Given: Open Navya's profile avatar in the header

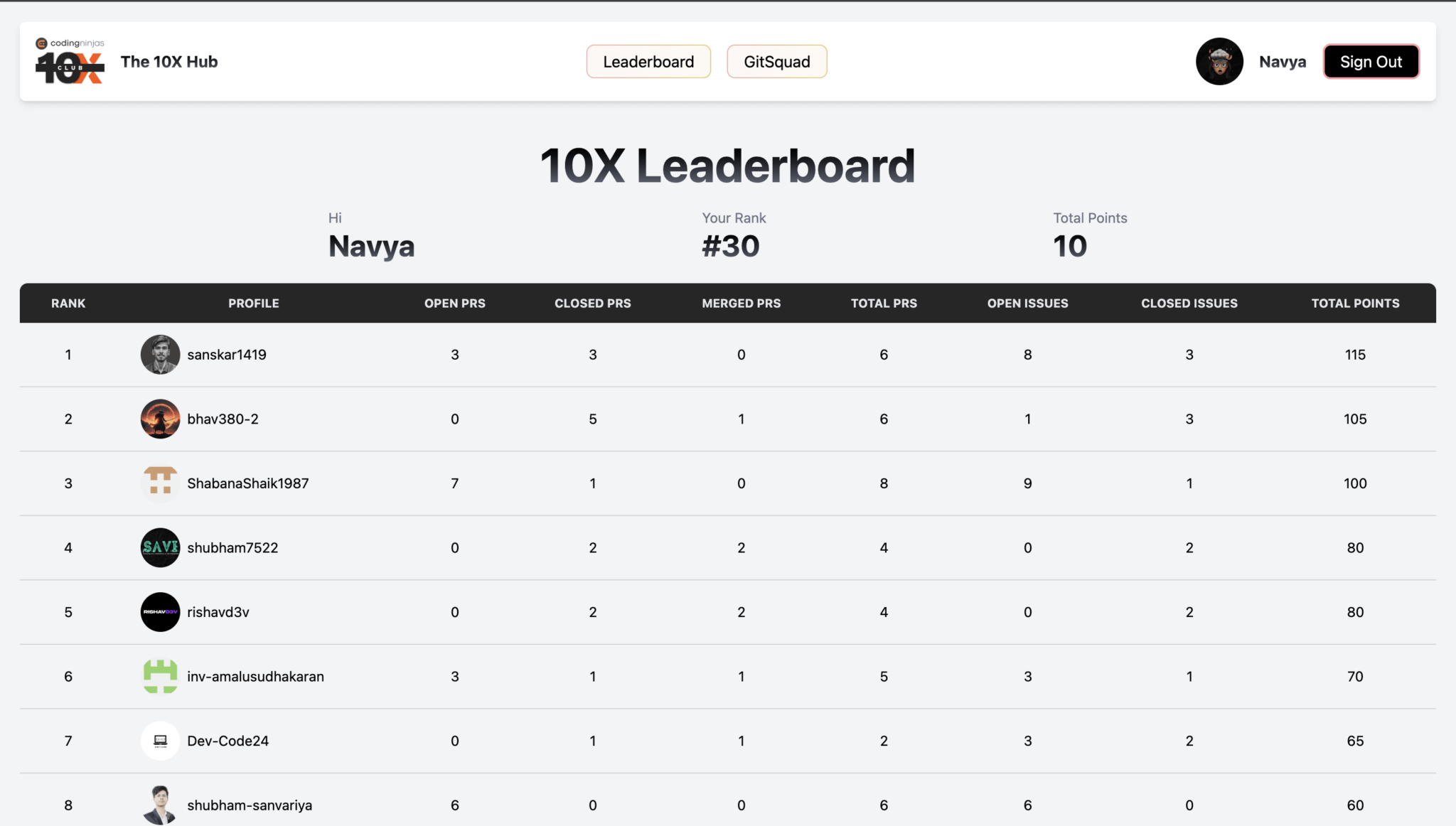Looking at the screenshot, I should [x=1219, y=61].
